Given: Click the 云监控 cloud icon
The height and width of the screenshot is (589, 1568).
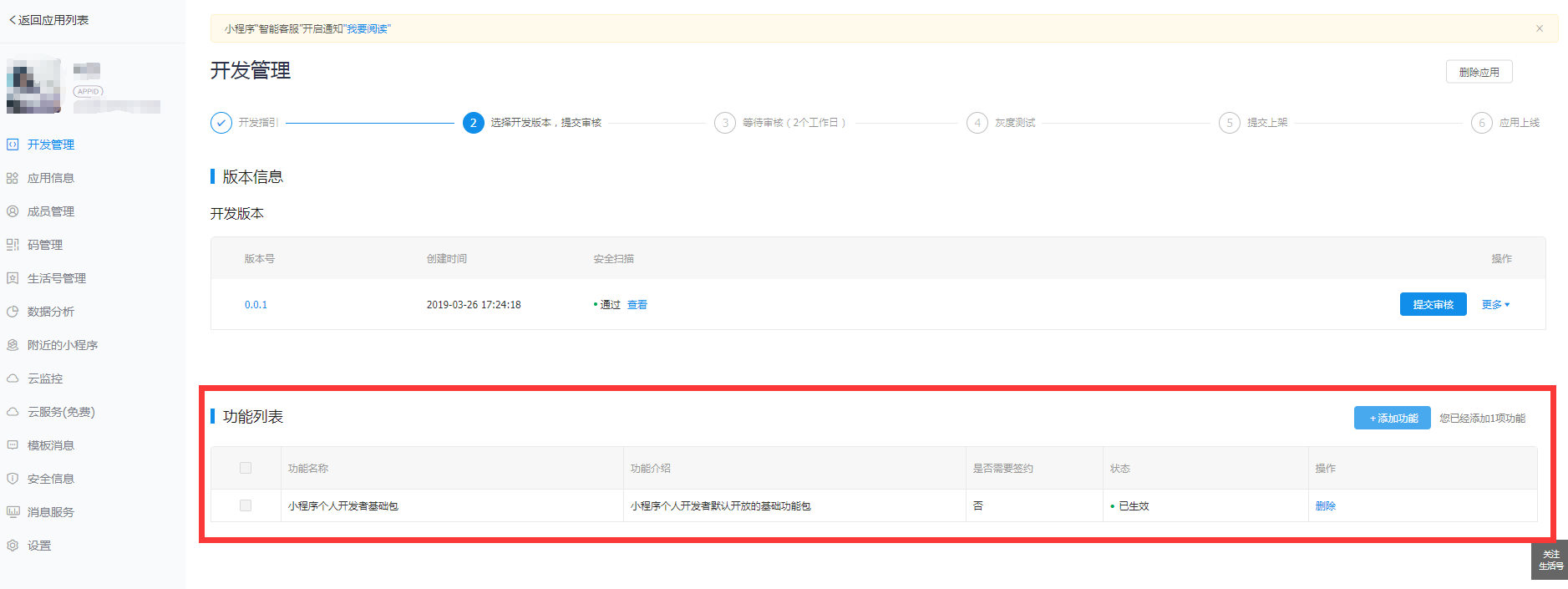Looking at the screenshot, I should click(13, 378).
